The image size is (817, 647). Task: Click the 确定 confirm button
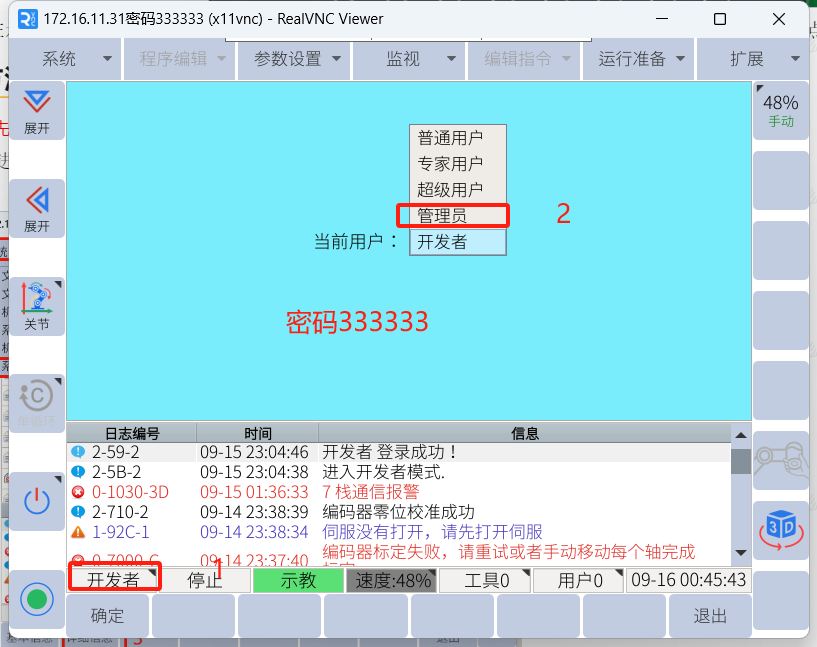point(107,615)
